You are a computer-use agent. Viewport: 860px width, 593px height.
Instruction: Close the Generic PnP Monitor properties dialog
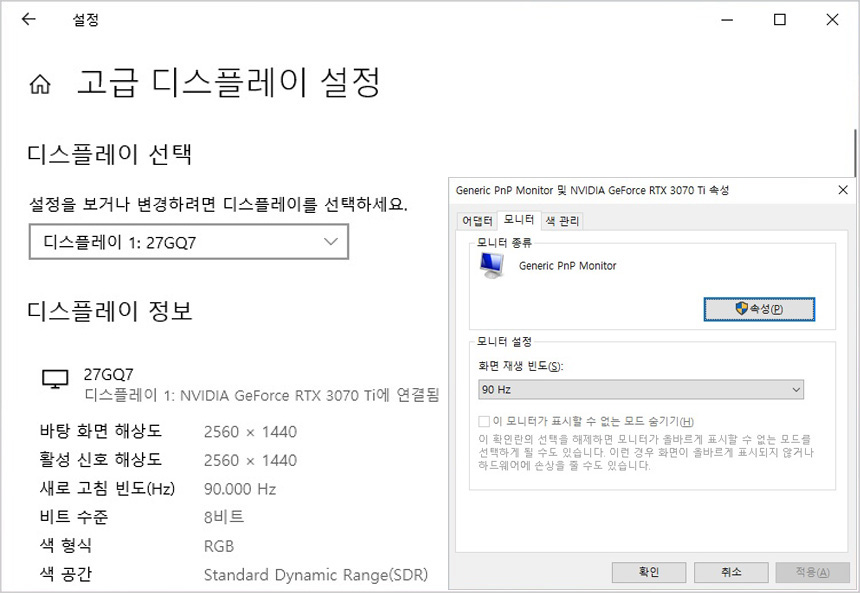point(843,189)
